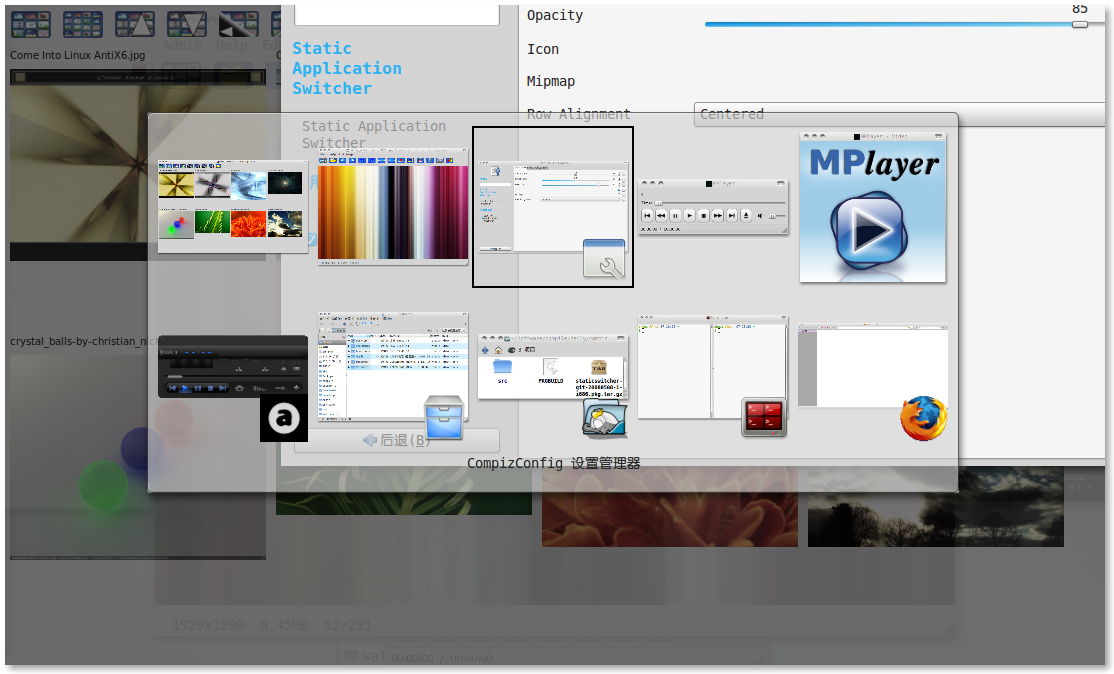This screenshot has width=1114, height=674.
Task: Click the wrench settings icon on the selected thumbnail
Action: tap(604, 258)
